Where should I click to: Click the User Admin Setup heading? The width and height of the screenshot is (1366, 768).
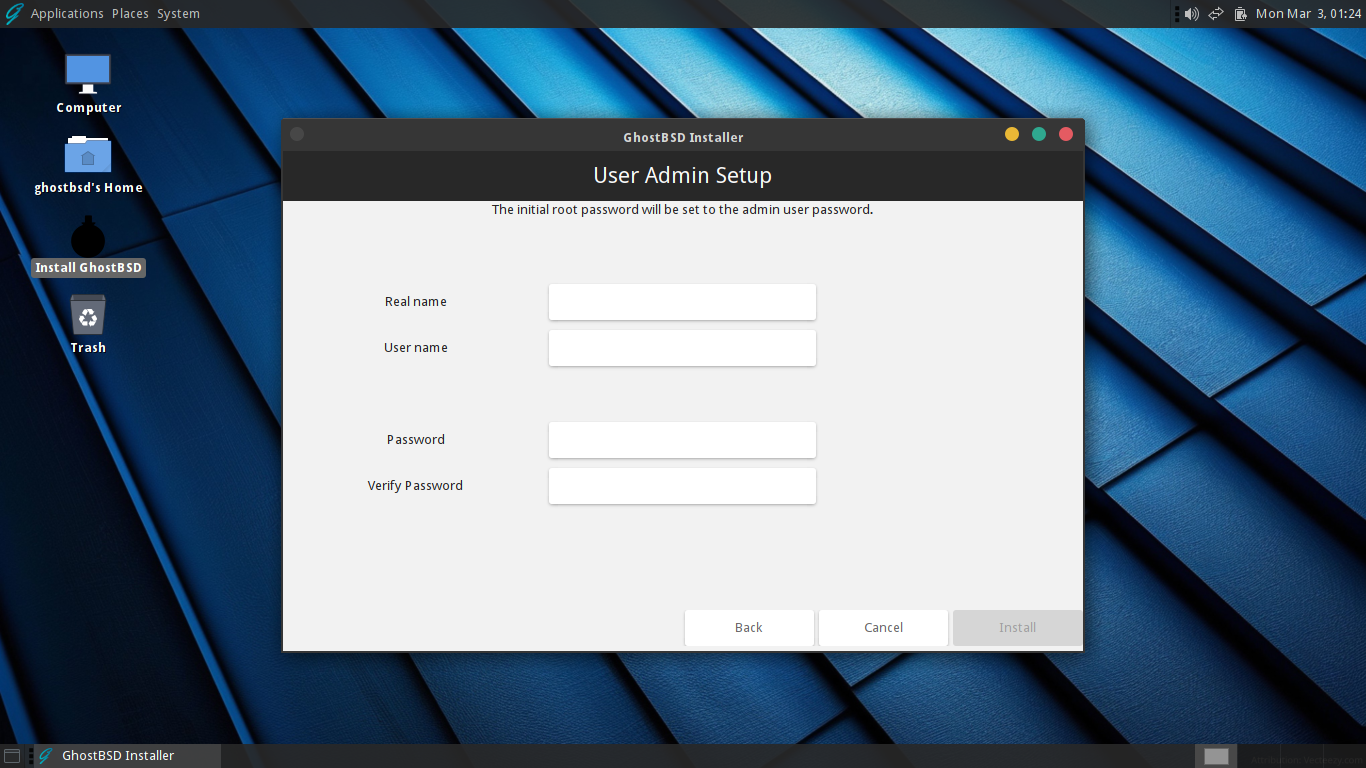click(683, 176)
